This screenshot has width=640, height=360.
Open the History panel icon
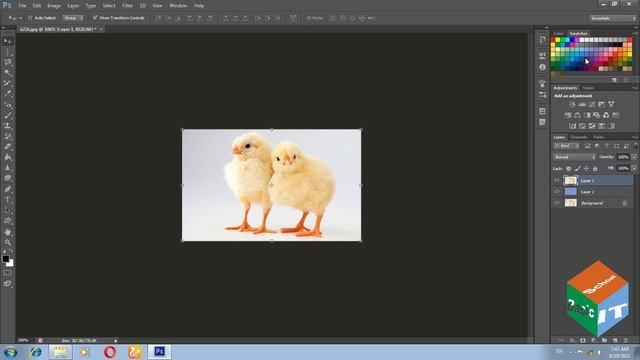coord(542,40)
